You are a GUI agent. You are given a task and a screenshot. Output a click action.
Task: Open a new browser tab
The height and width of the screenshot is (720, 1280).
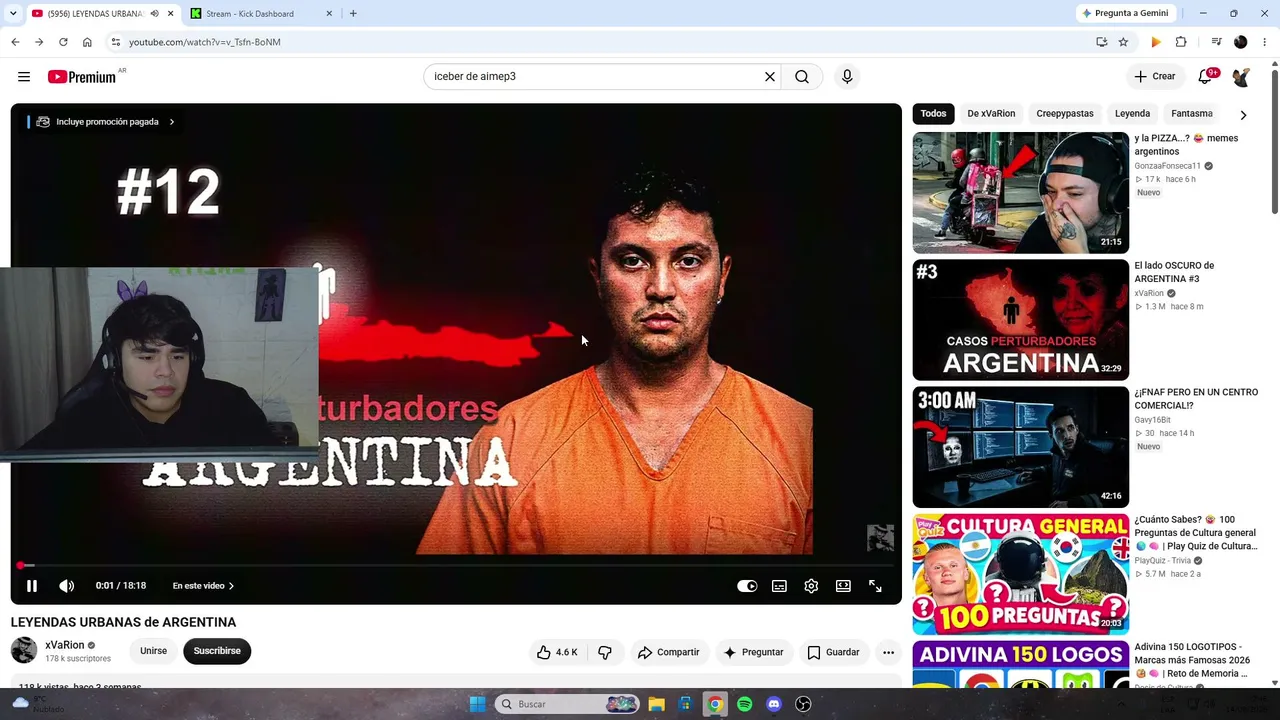[353, 14]
